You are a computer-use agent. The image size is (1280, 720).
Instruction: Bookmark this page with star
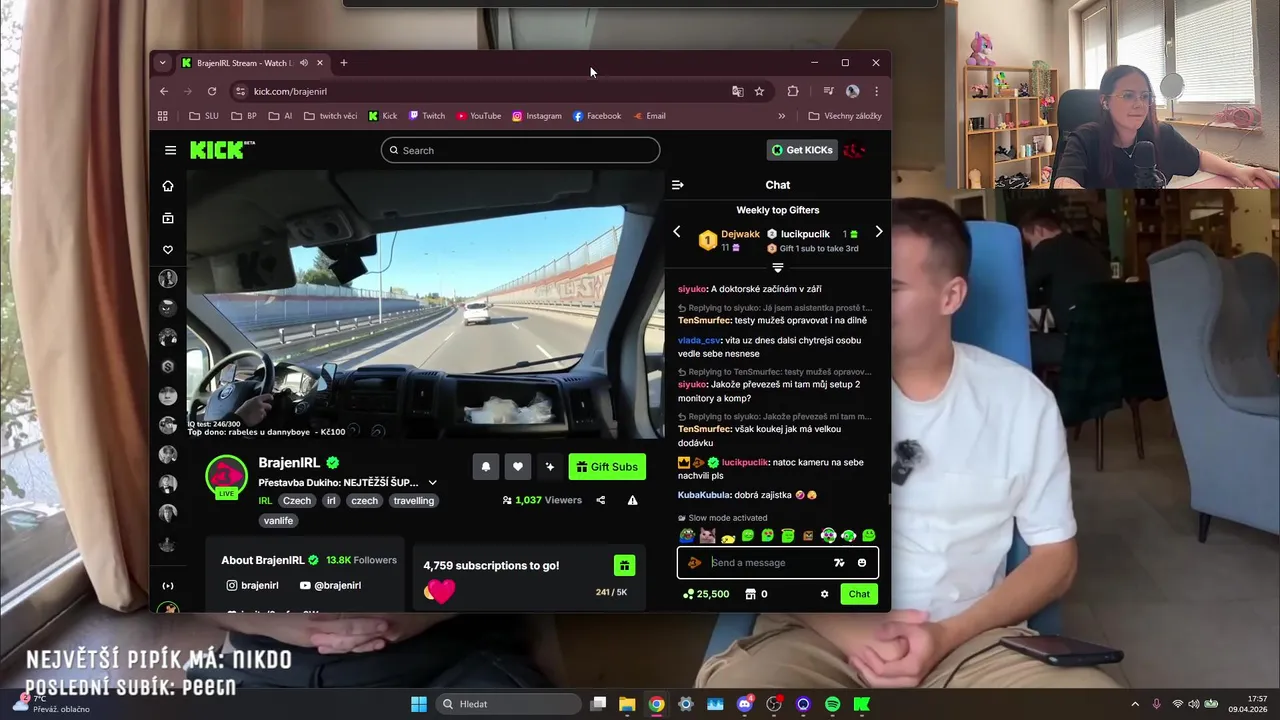click(x=759, y=91)
